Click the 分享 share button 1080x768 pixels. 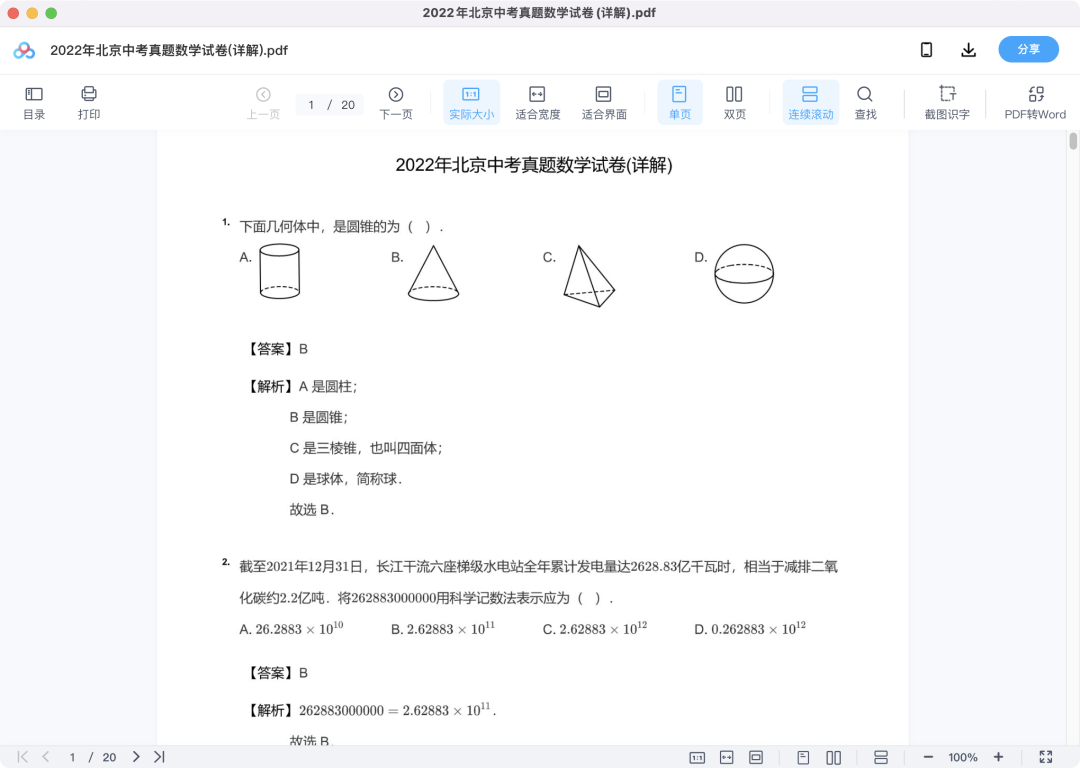tap(1028, 50)
